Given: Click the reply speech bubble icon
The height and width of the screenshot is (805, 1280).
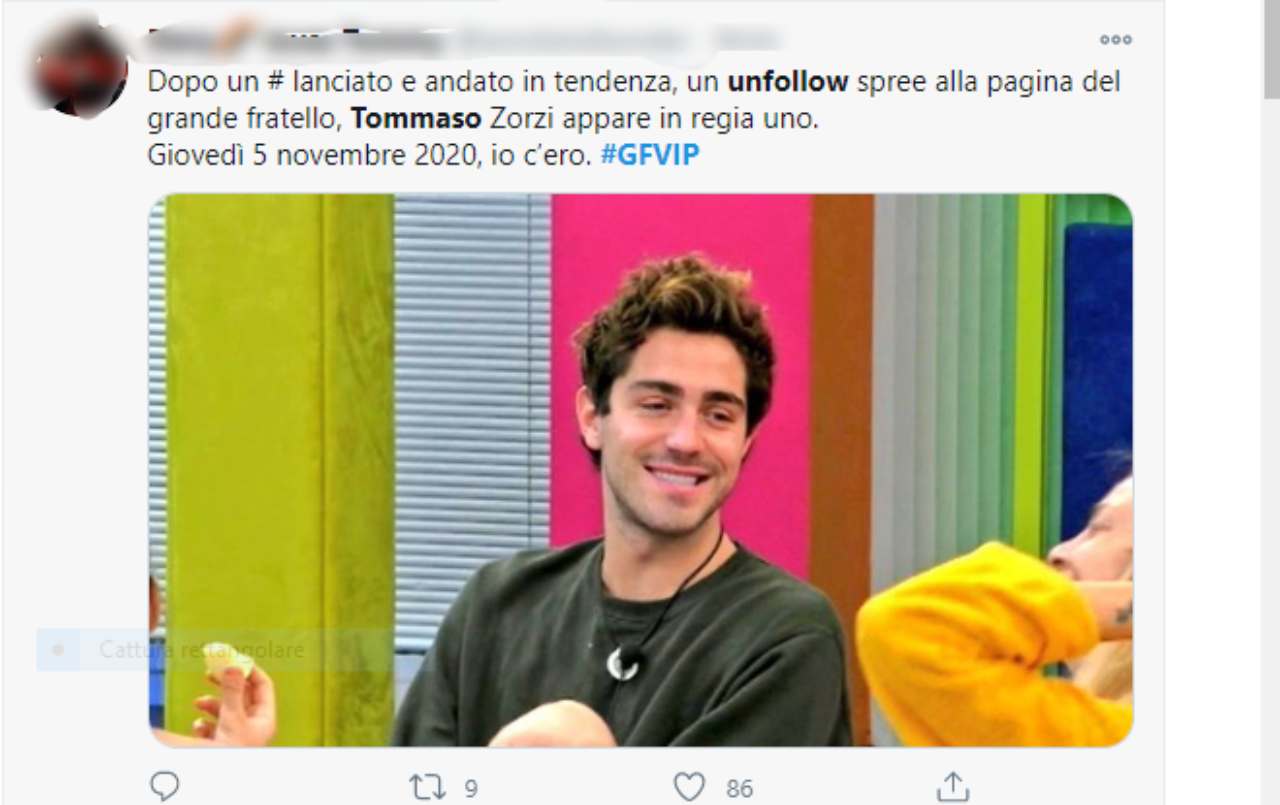Looking at the screenshot, I should (164, 786).
